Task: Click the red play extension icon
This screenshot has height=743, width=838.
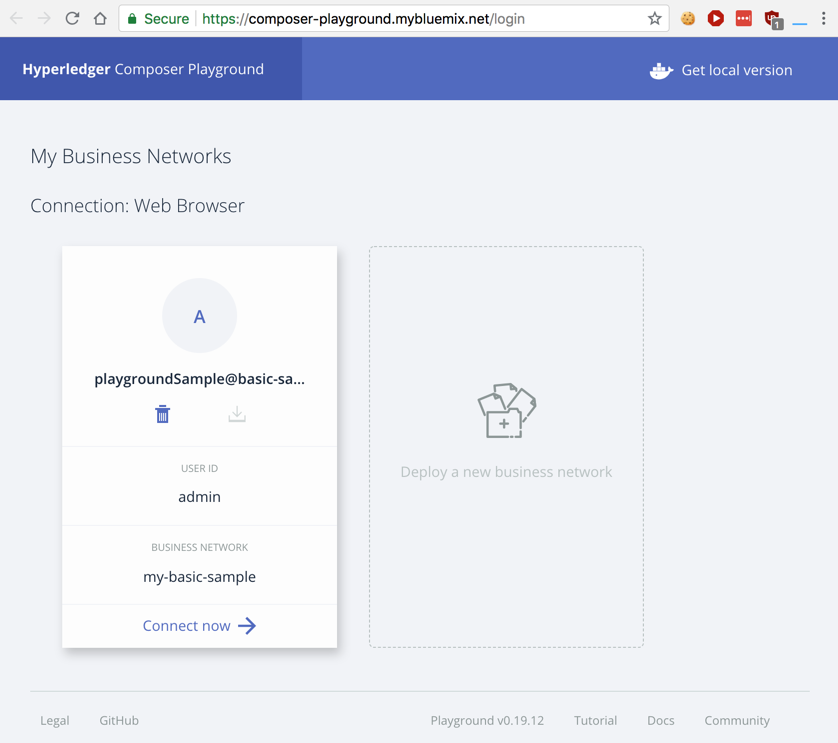Action: [716, 19]
